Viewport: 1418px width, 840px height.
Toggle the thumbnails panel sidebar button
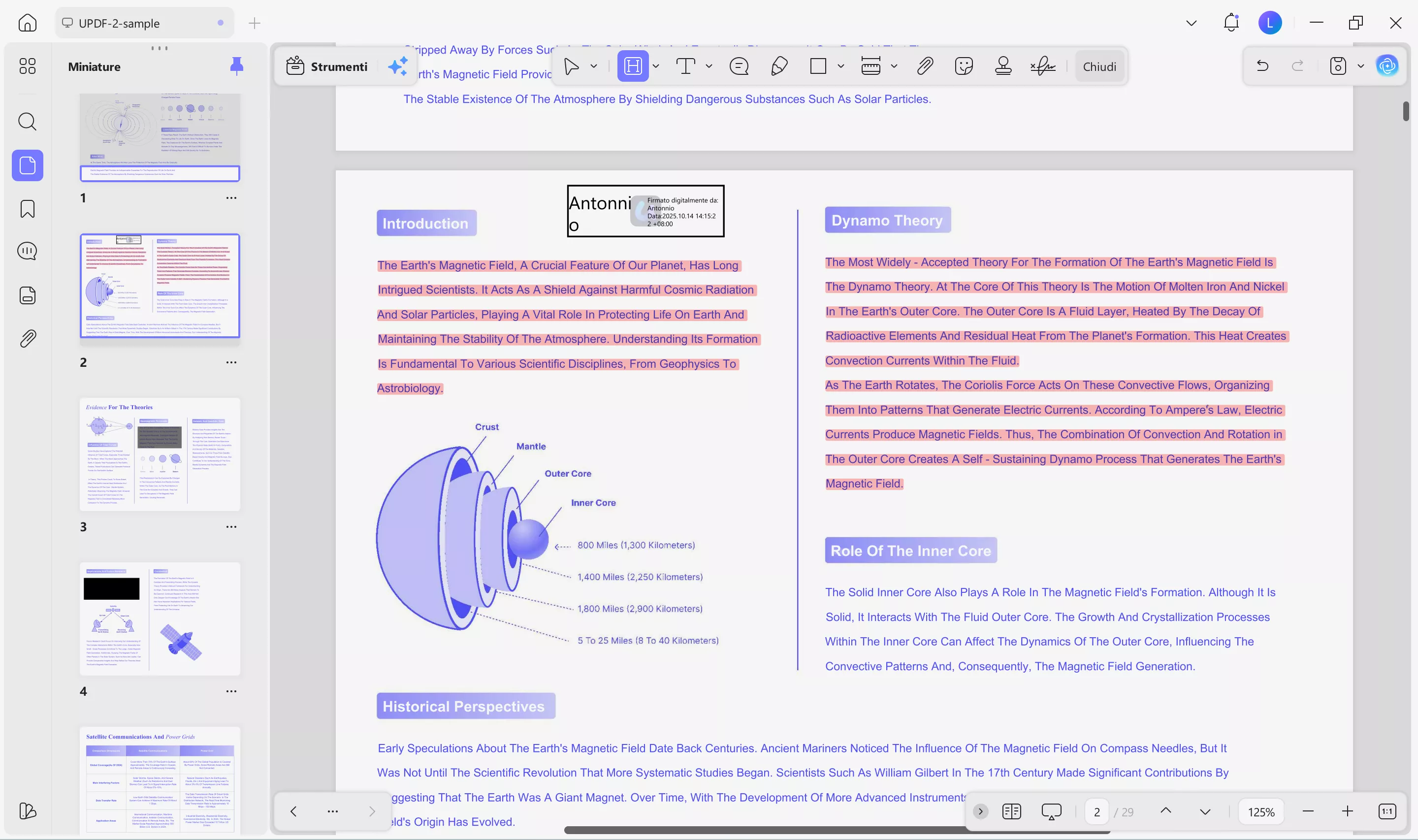27,165
